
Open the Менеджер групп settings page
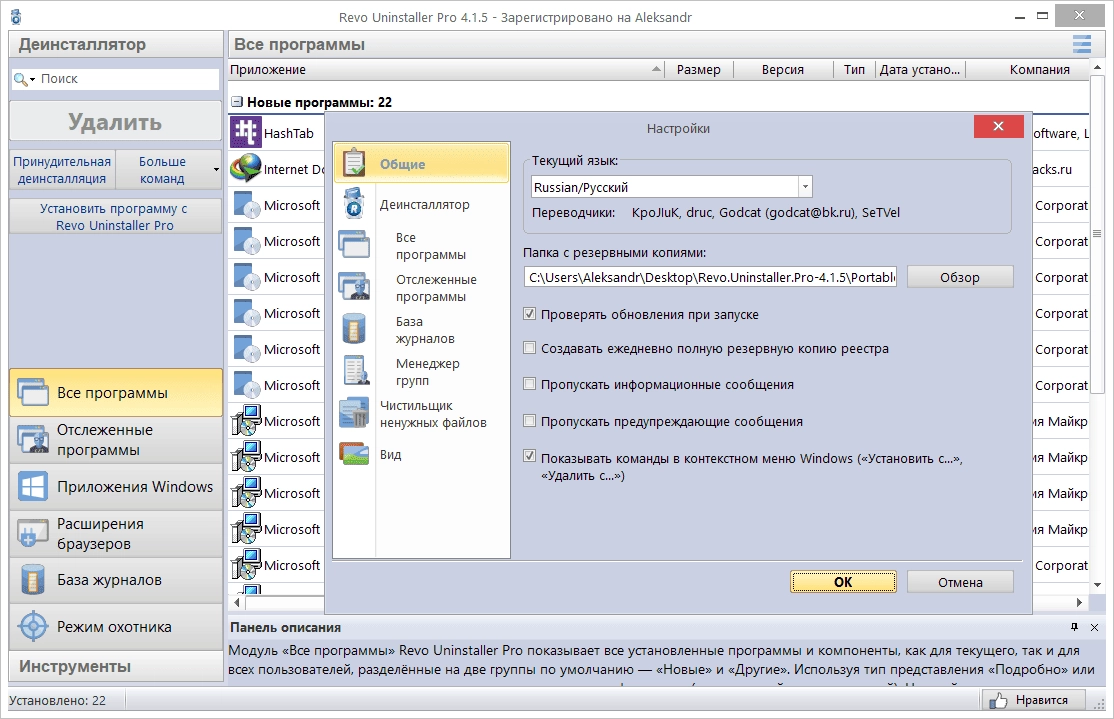point(428,372)
